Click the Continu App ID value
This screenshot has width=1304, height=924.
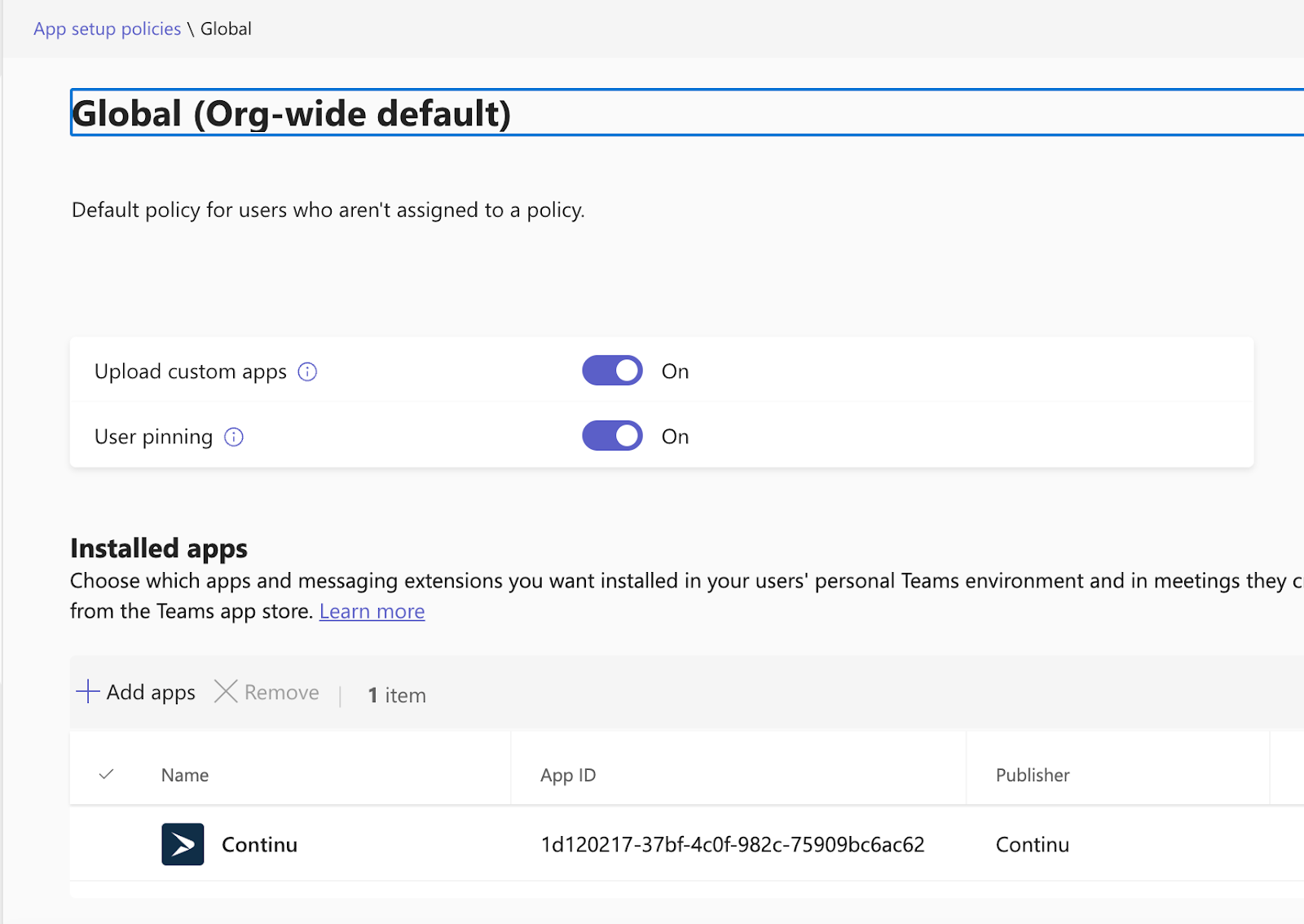pyautogui.click(x=732, y=845)
